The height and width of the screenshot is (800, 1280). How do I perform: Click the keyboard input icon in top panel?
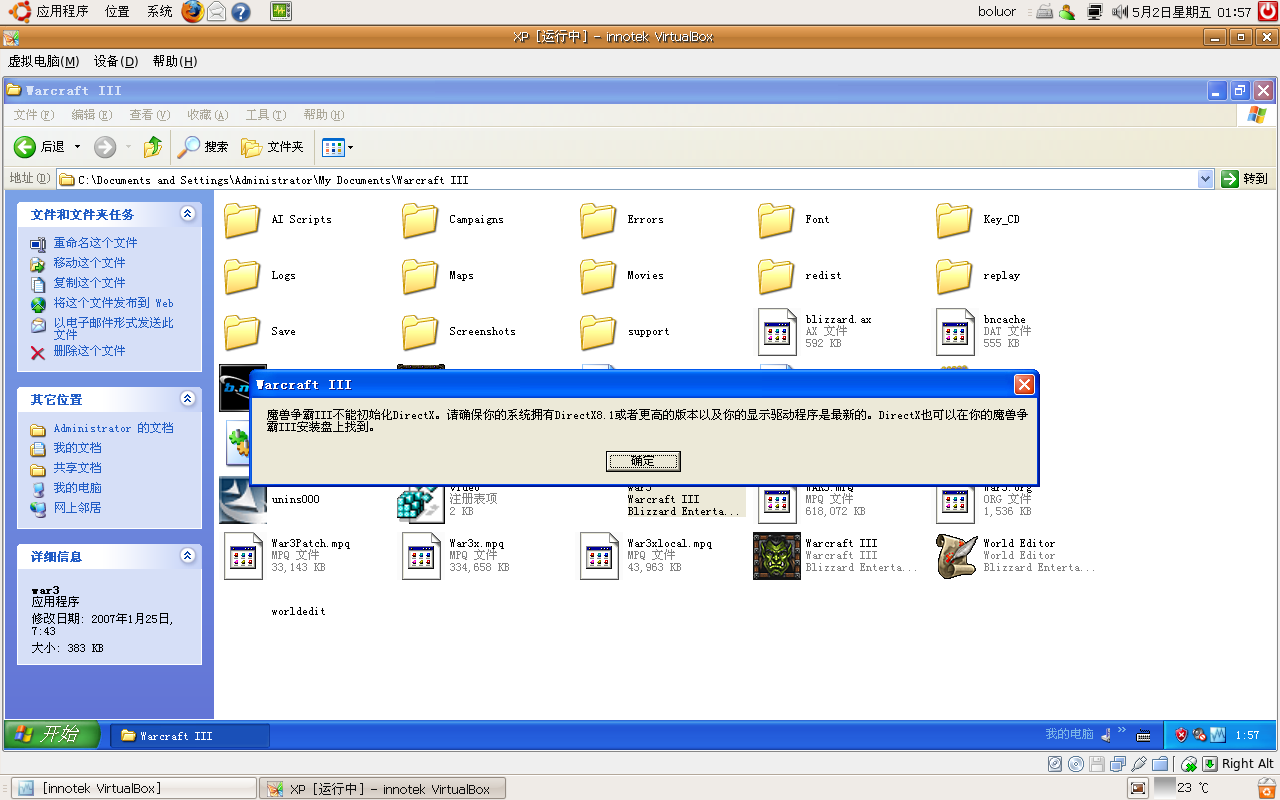pyautogui.click(x=1045, y=12)
